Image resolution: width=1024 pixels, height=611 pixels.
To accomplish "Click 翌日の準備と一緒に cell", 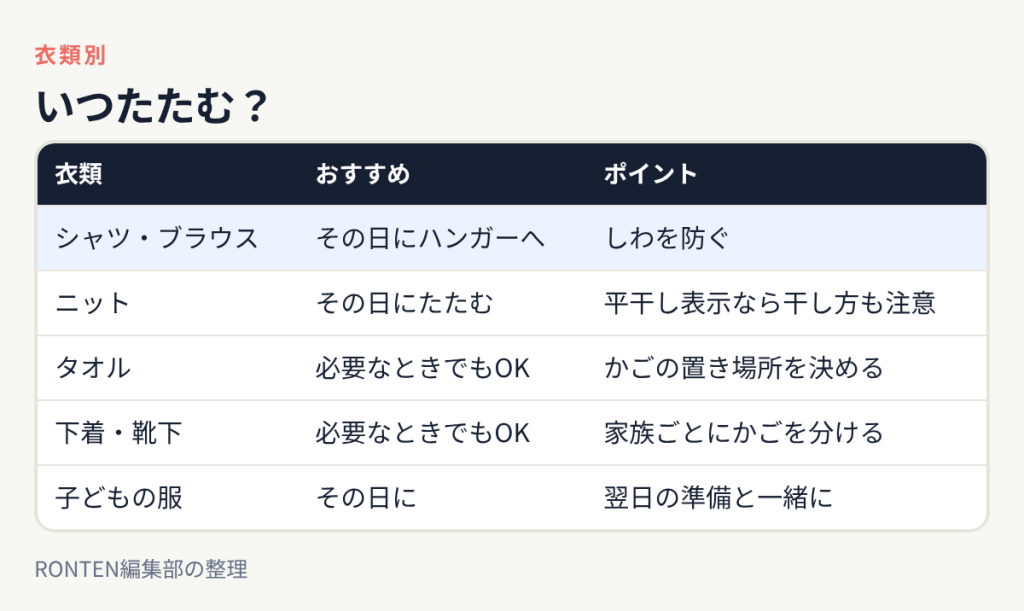I will point(718,498).
